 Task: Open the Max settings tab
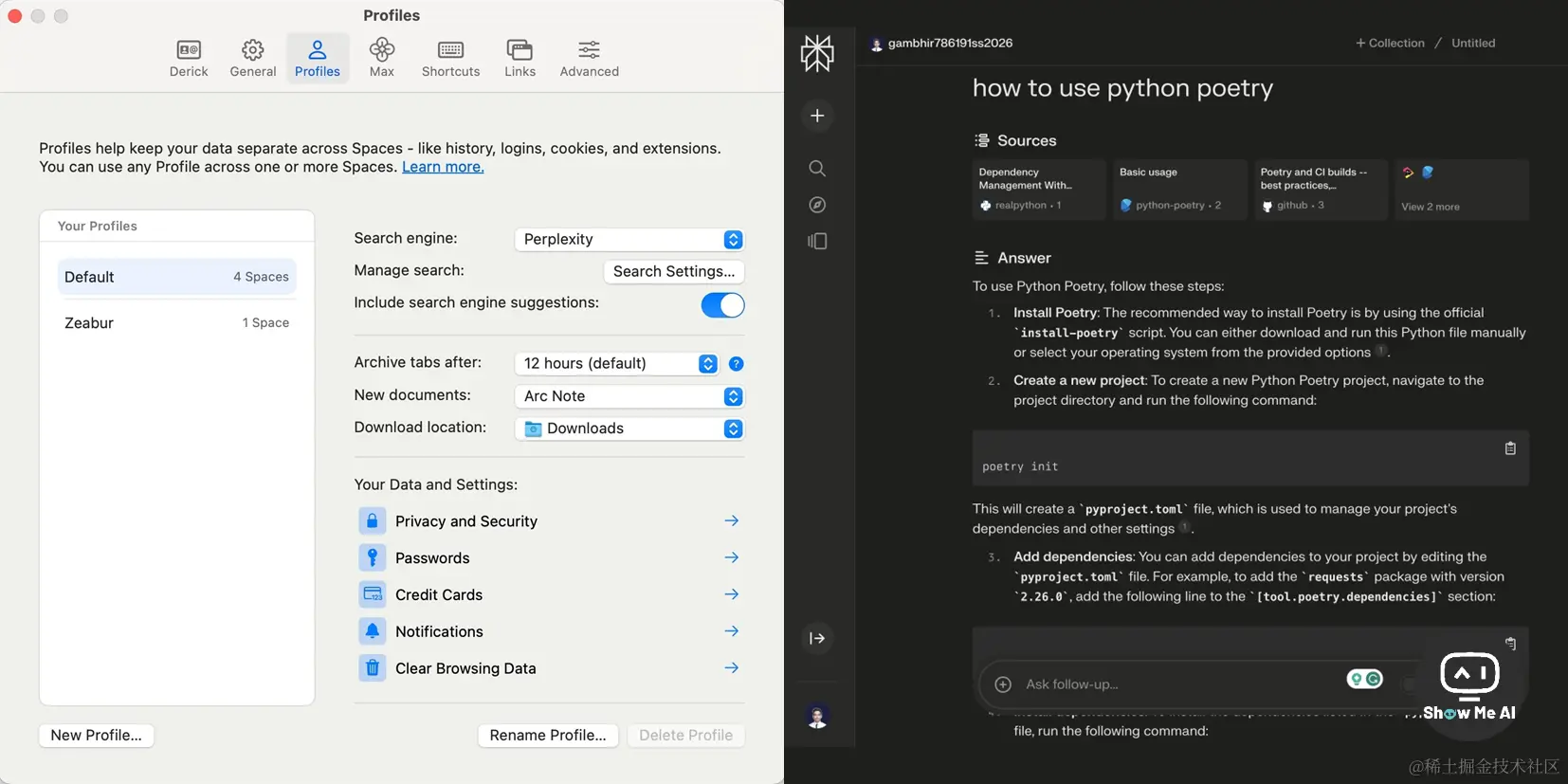pyautogui.click(x=382, y=58)
